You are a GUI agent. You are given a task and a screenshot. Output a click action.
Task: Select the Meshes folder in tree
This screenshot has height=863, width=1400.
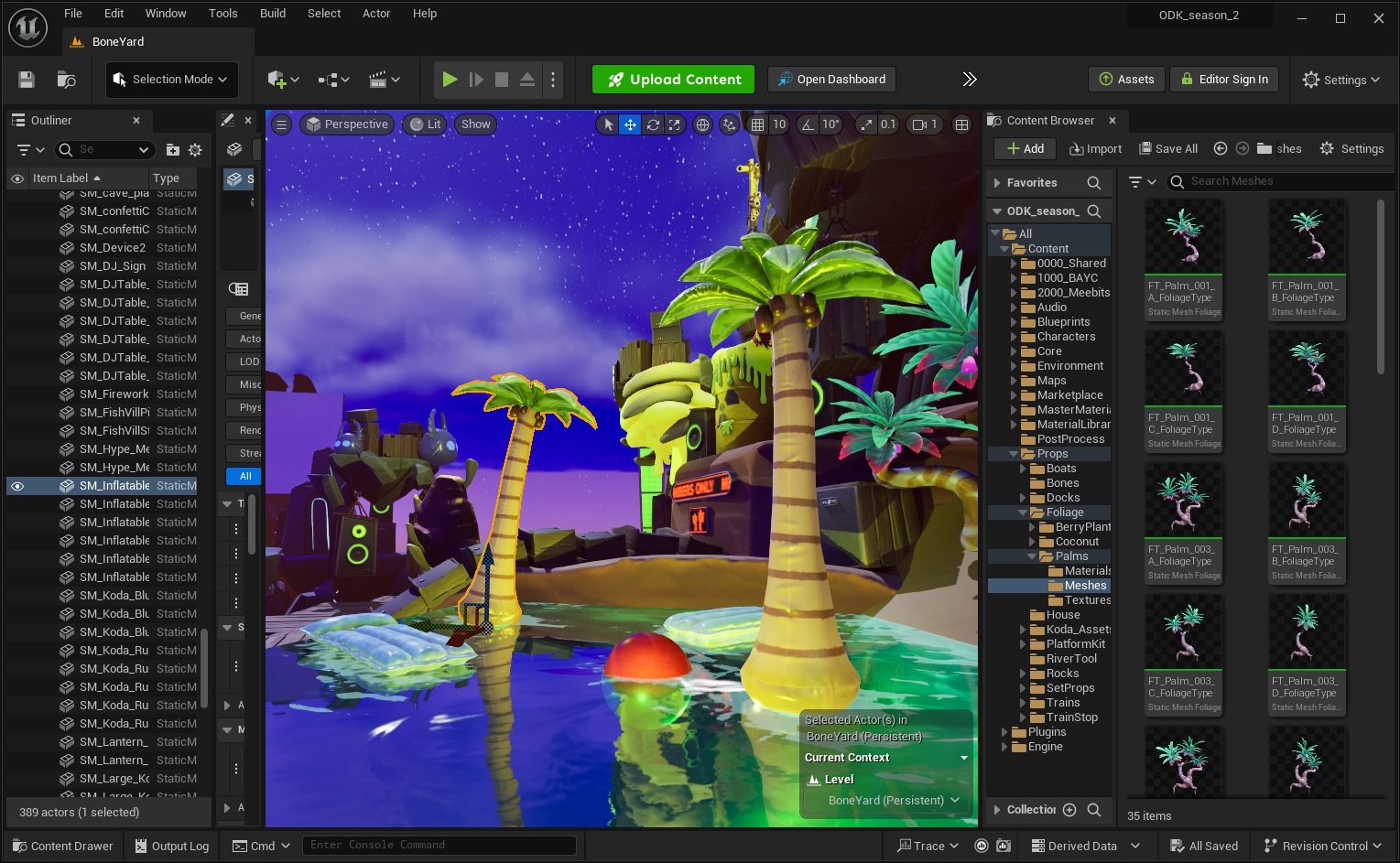click(x=1085, y=586)
